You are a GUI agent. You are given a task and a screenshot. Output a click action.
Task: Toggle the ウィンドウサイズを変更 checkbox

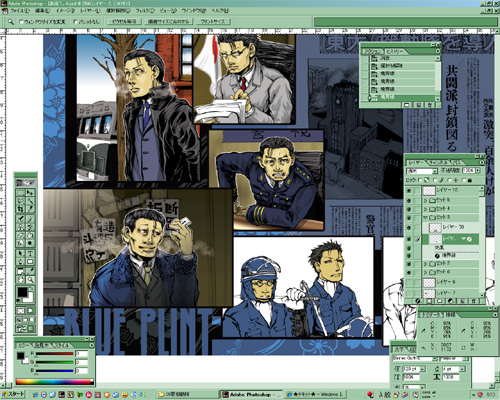22,22
